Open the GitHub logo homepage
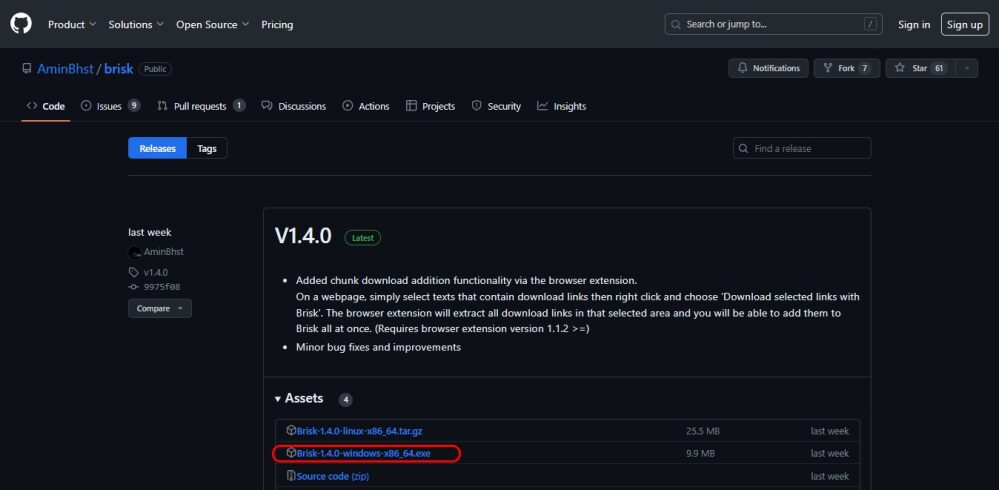This screenshot has width=999, height=490. [x=20, y=24]
